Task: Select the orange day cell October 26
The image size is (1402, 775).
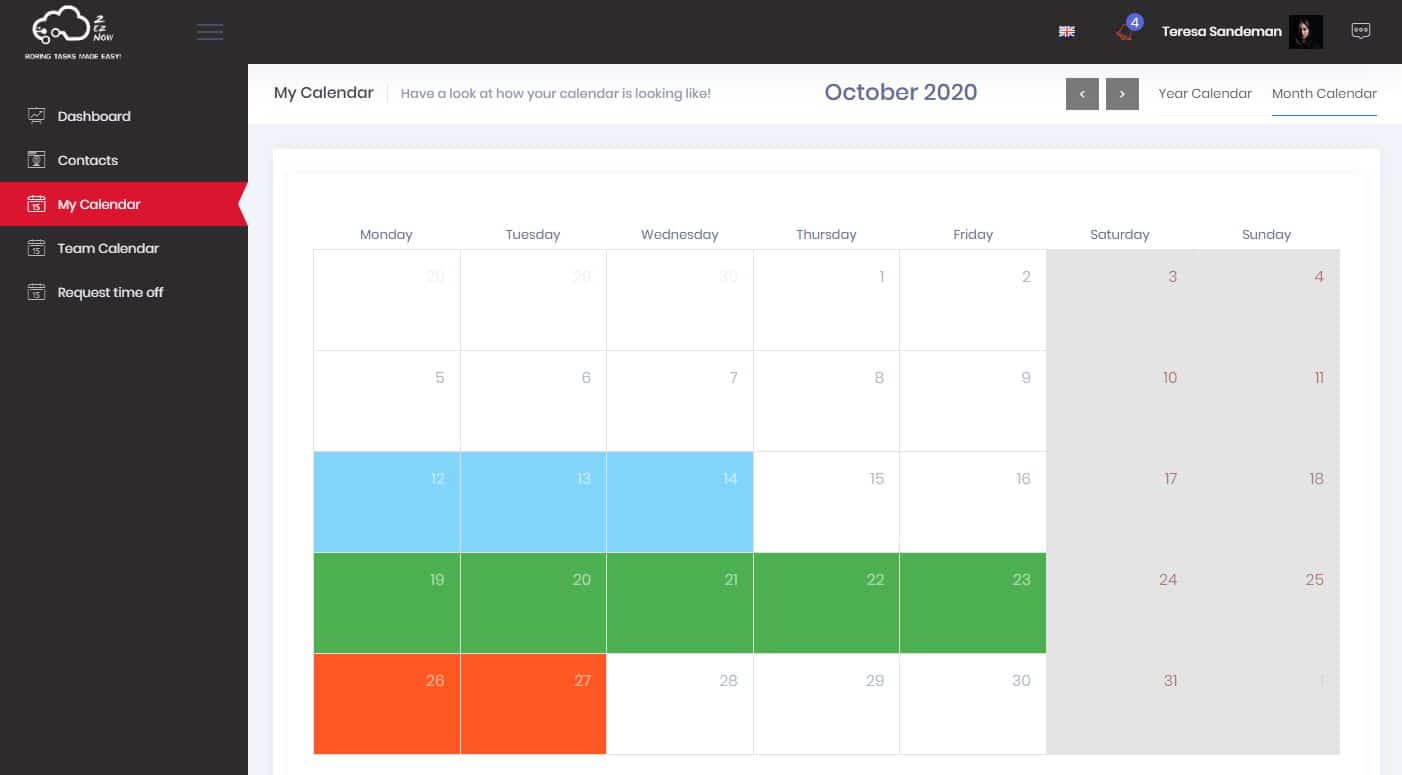Action: point(386,704)
